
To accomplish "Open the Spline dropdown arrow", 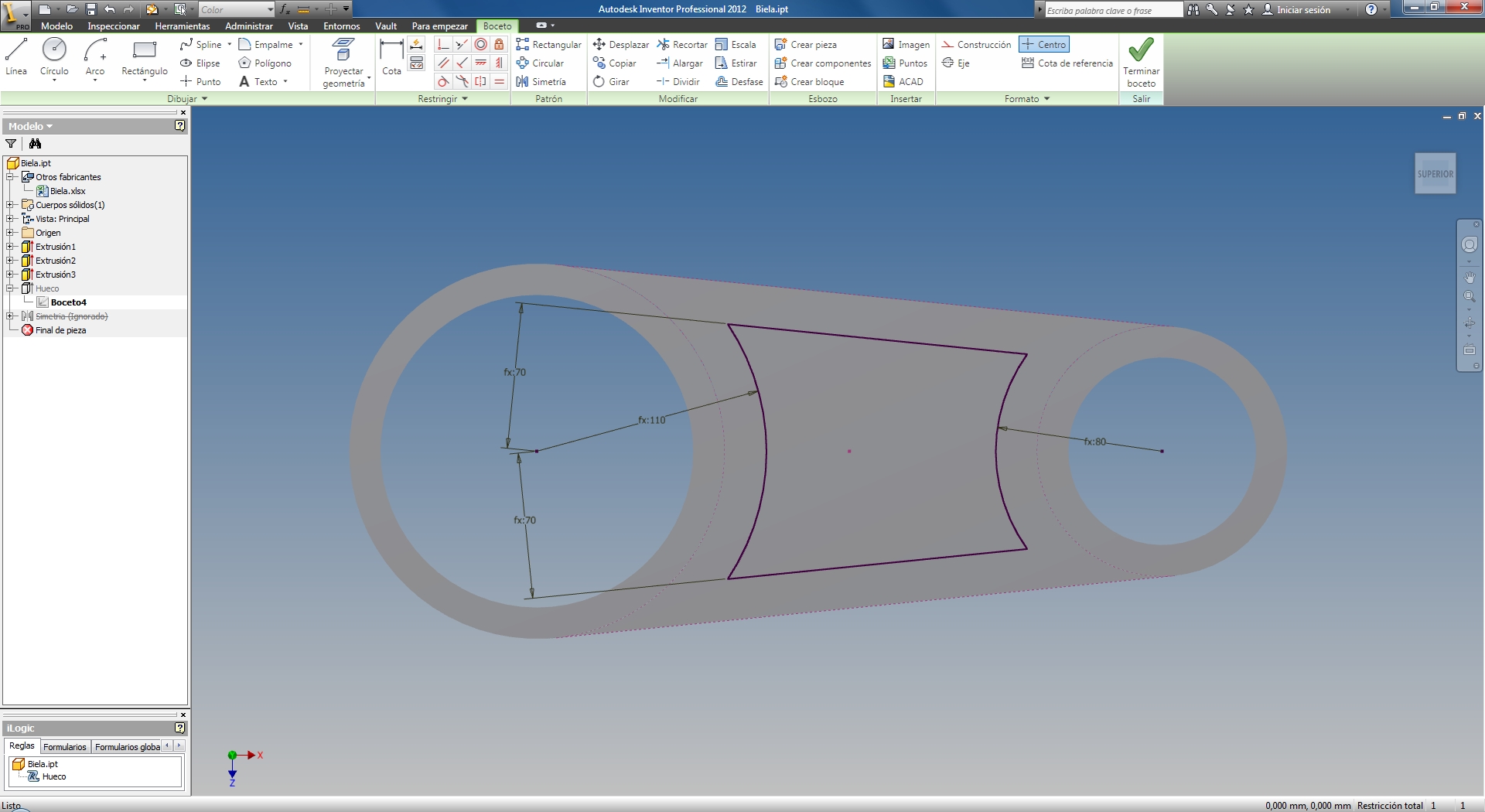I will (x=230, y=45).
